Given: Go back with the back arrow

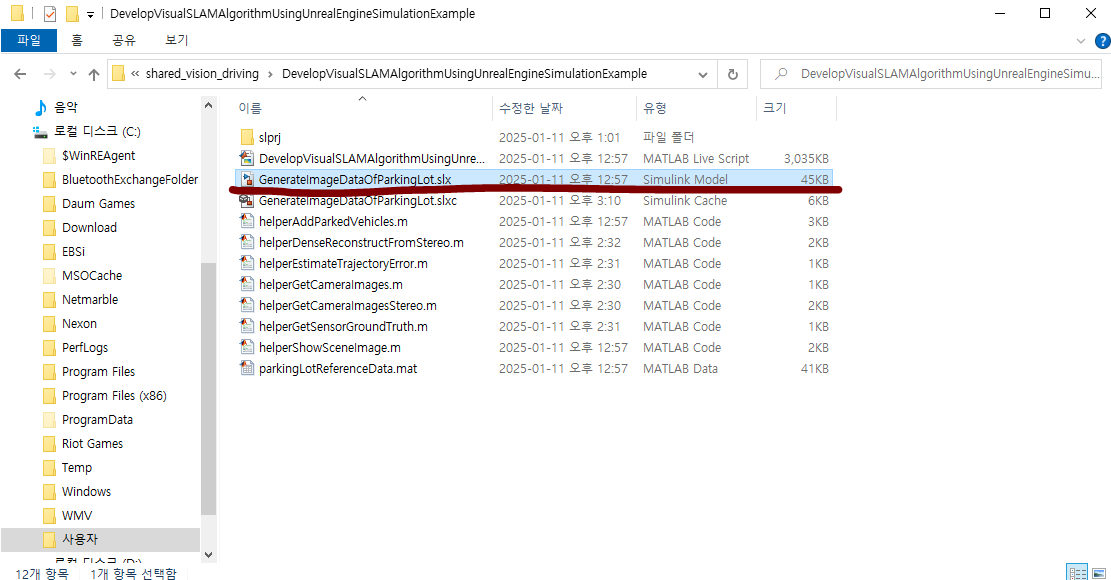Looking at the screenshot, I should pyautogui.click(x=21, y=74).
